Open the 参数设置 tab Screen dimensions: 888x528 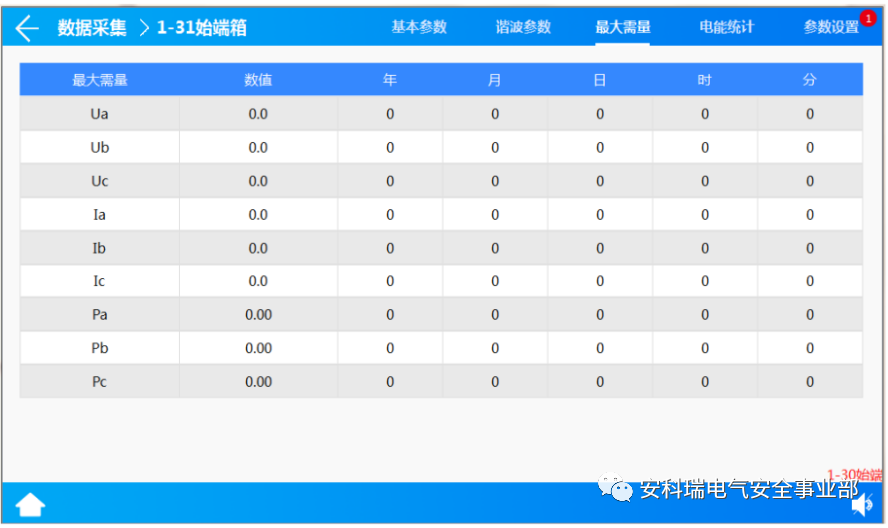(831, 27)
